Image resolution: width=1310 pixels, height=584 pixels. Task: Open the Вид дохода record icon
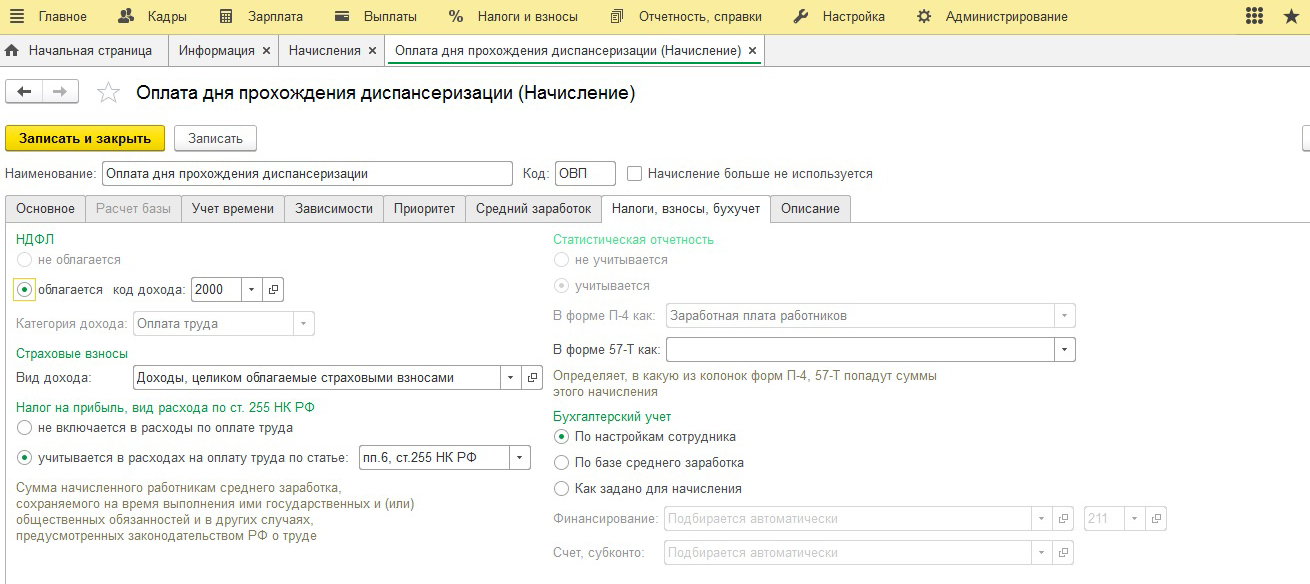(533, 378)
